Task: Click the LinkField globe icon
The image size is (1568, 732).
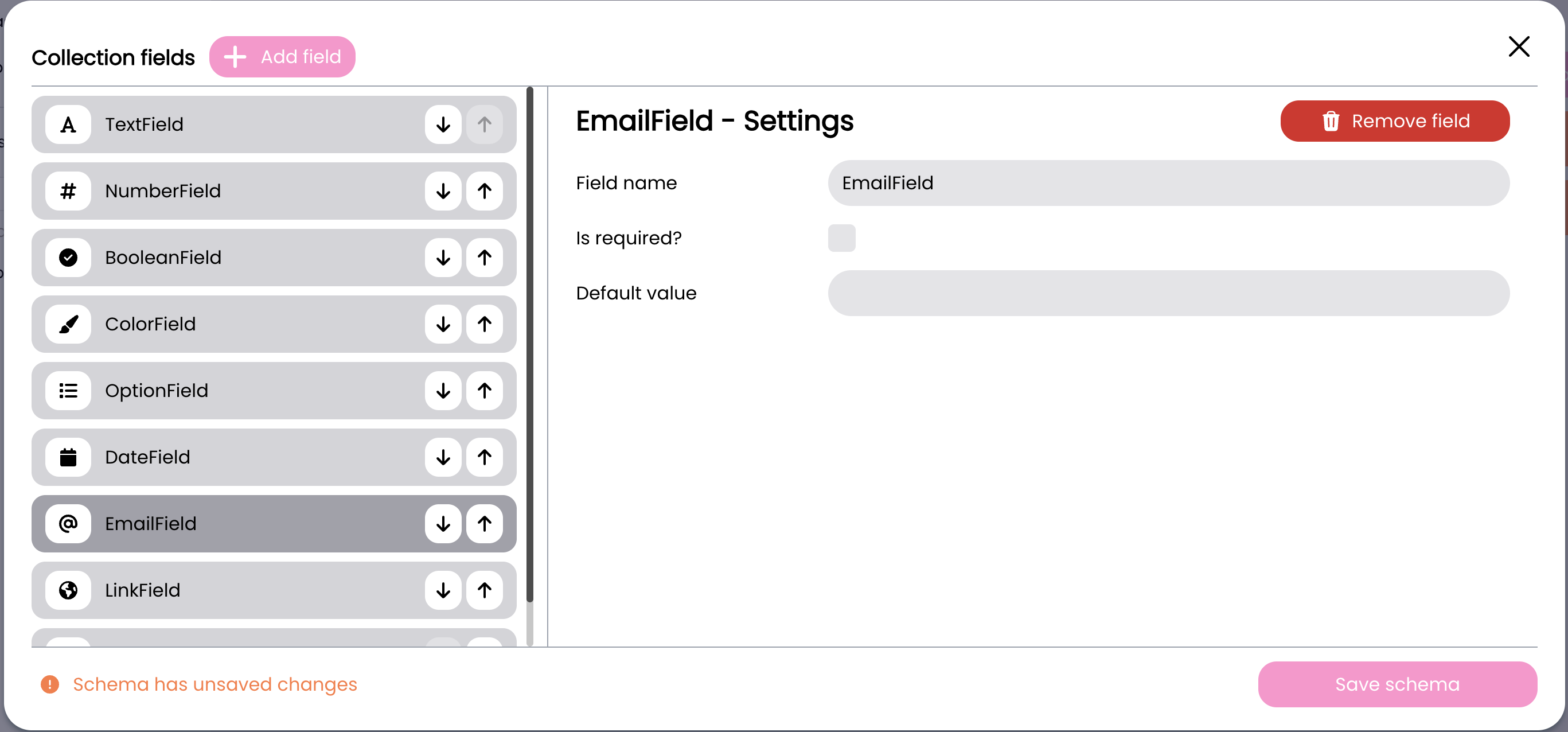Action: 68,590
